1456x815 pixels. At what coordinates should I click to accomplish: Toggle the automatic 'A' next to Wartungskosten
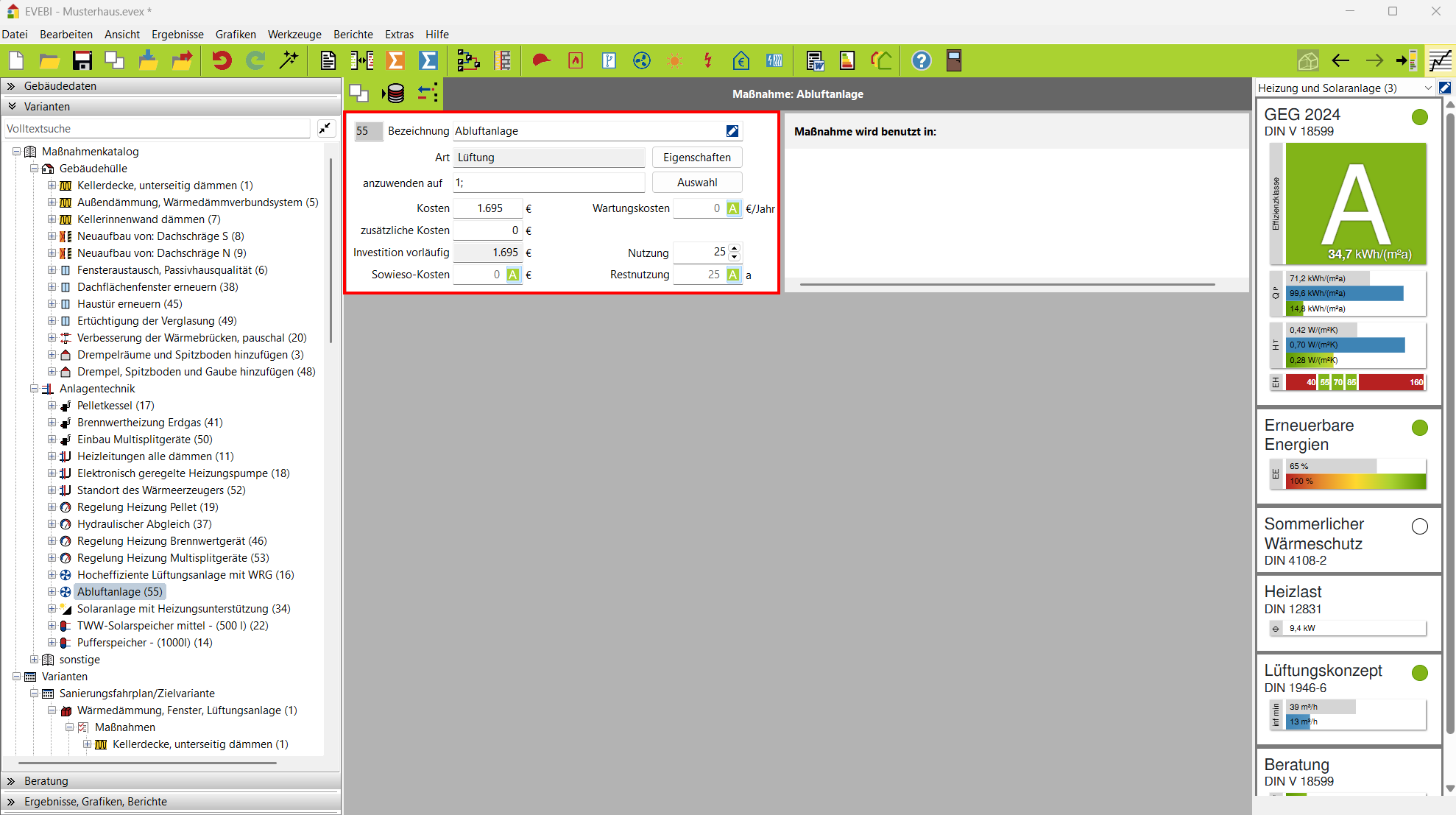(733, 208)
